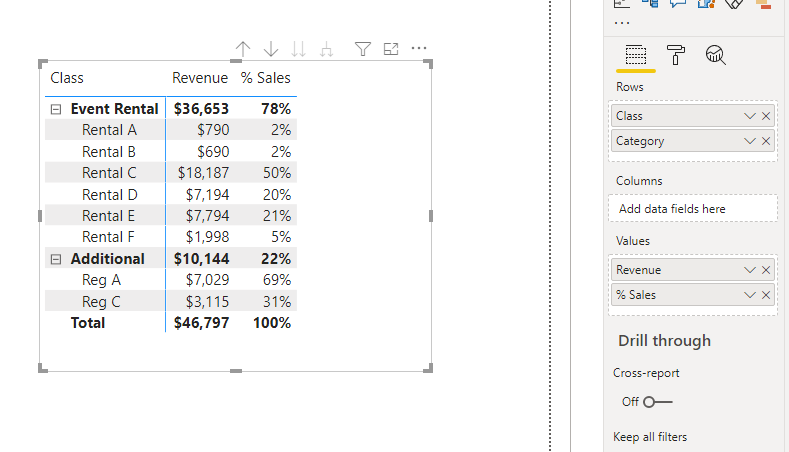Sort by the % Sales column header
The height and width of the screenshot is (452, 789).
265,78
